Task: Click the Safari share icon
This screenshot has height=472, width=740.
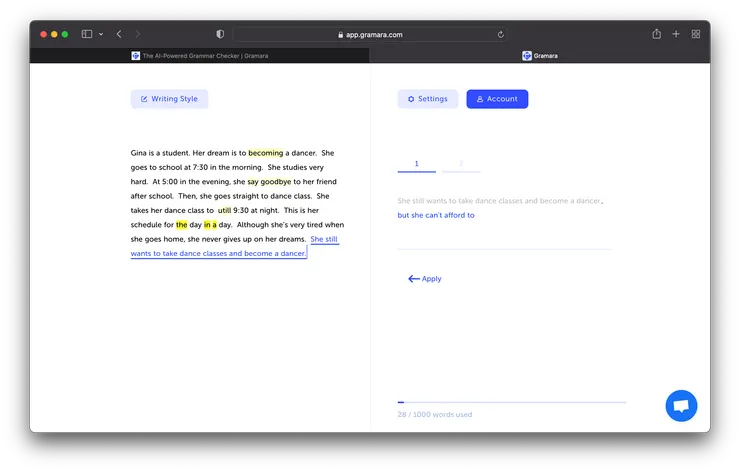Action: click(x=656, y=34)
